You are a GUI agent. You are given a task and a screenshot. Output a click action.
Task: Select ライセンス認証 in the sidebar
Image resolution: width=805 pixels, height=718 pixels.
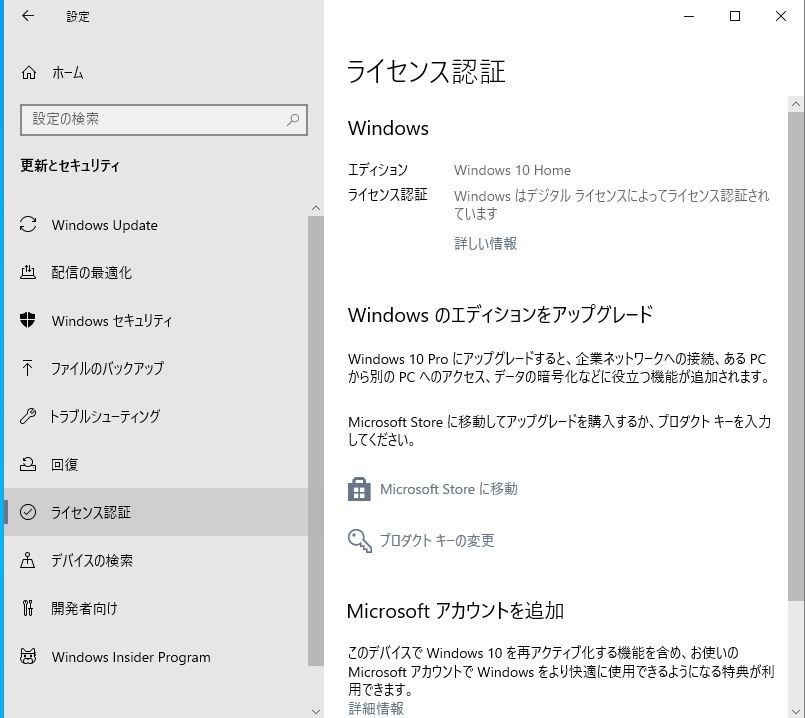(156, 512)
